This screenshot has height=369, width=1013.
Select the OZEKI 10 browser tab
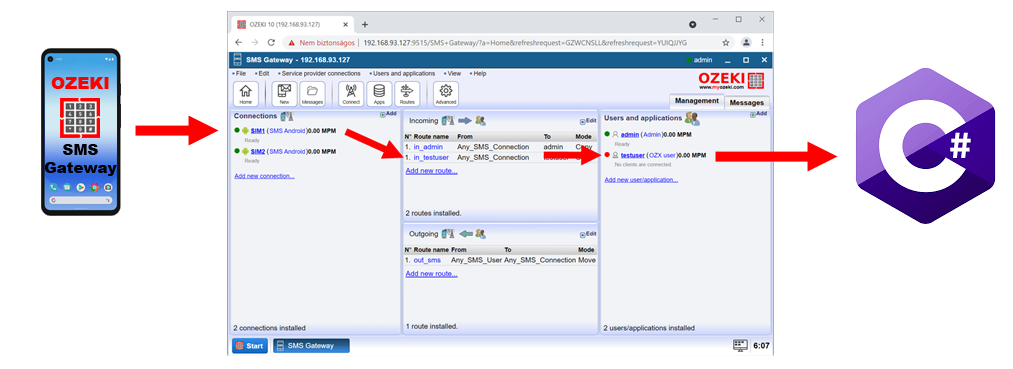[x=292, y=25]
